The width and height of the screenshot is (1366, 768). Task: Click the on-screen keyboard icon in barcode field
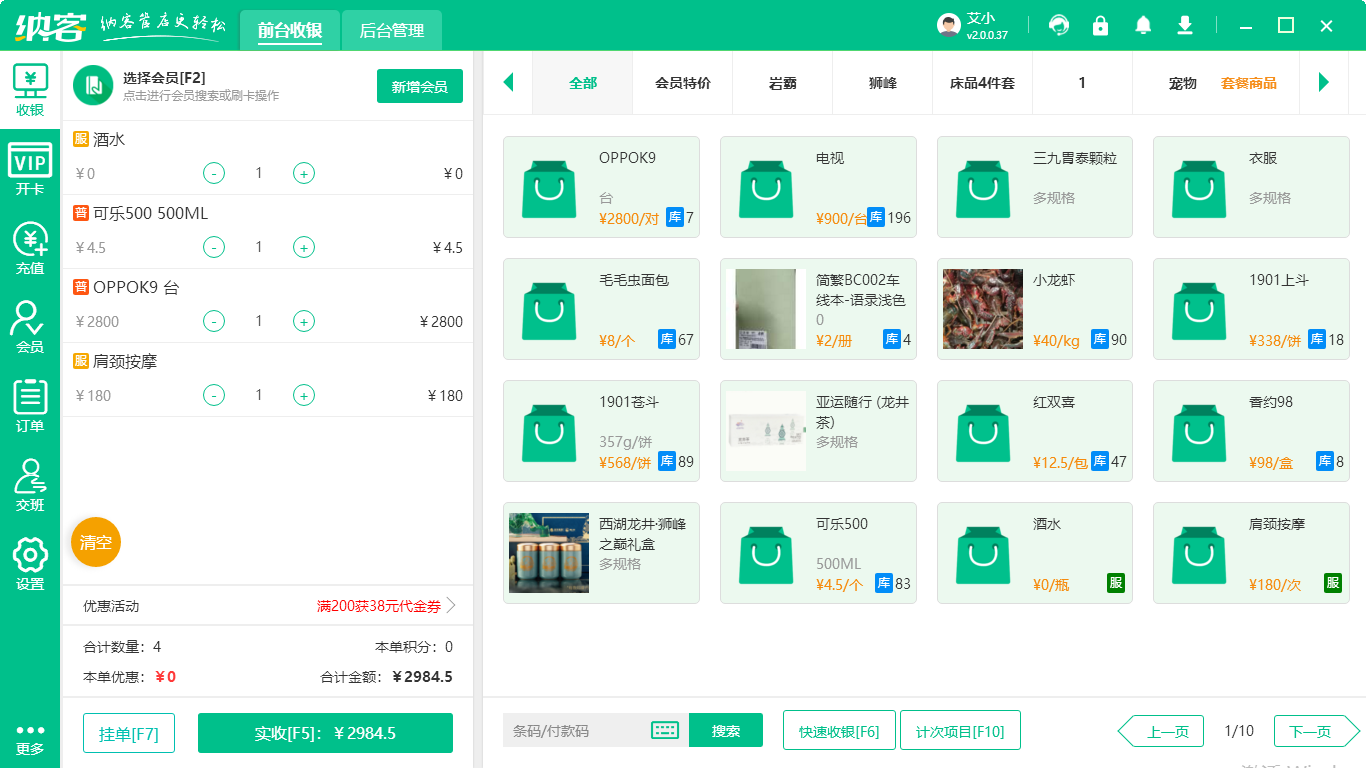(x=665, y=730)
